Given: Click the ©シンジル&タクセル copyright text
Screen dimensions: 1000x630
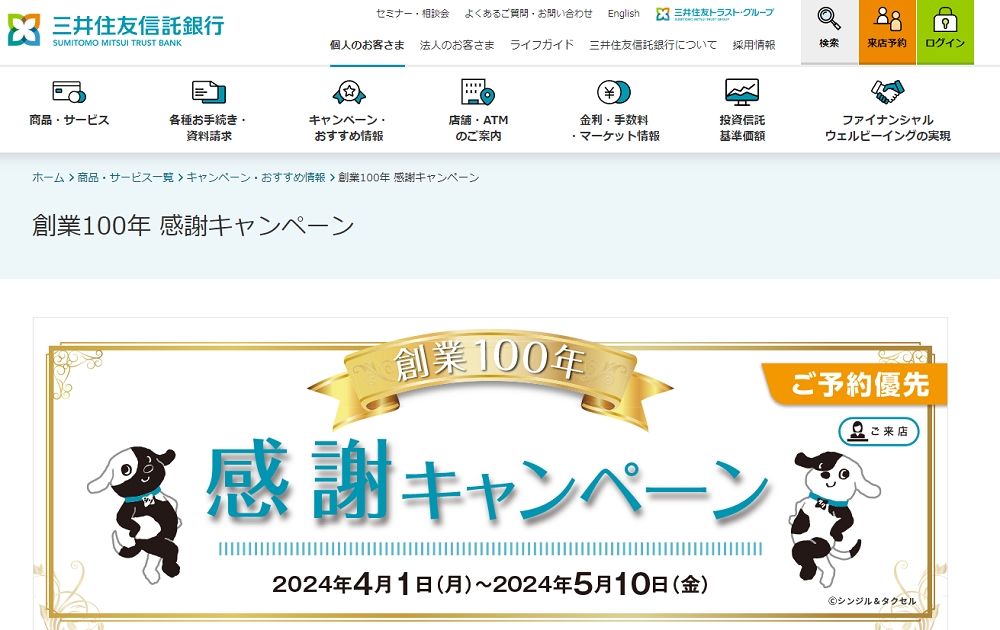Looking at the screenshot, I should coord(871,601).
